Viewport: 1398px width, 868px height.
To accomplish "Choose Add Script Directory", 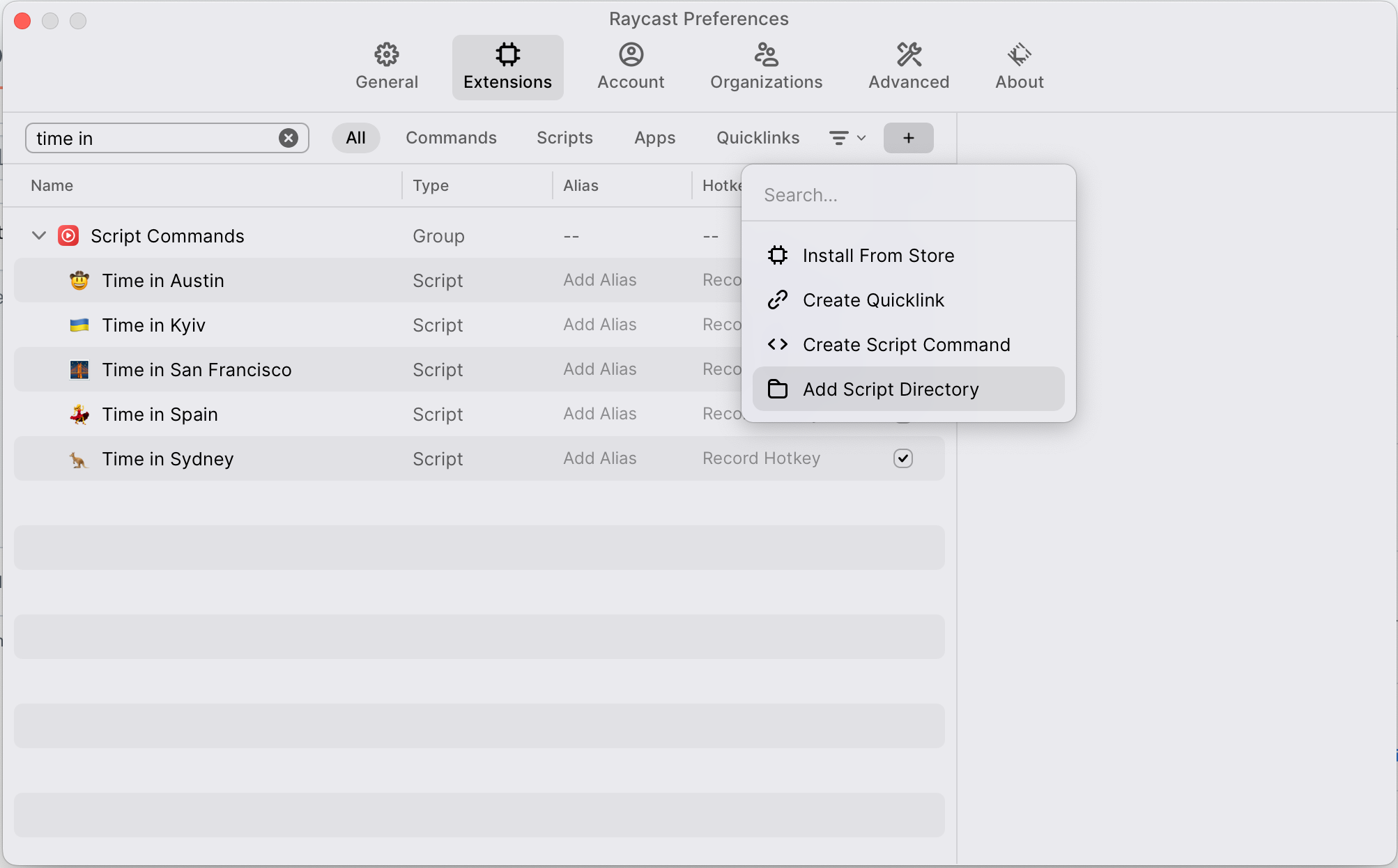I will point(891,389).
